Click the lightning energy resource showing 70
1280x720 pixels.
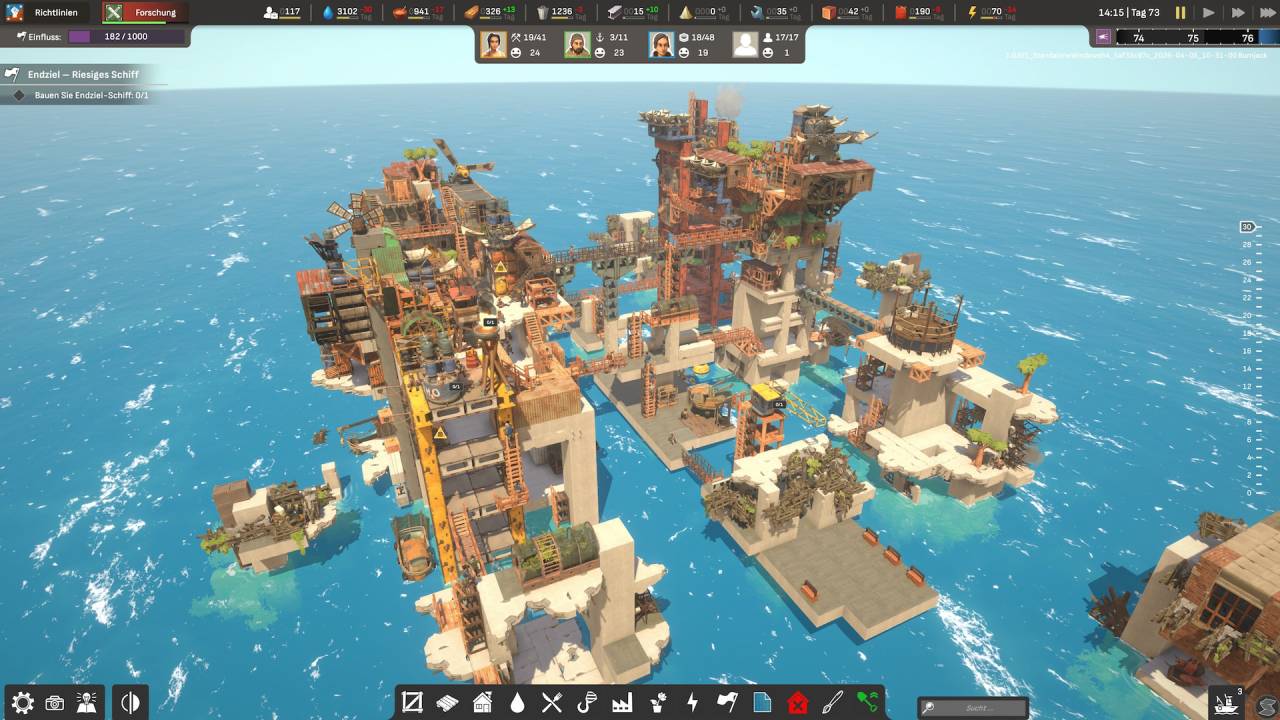pos(989,12)
